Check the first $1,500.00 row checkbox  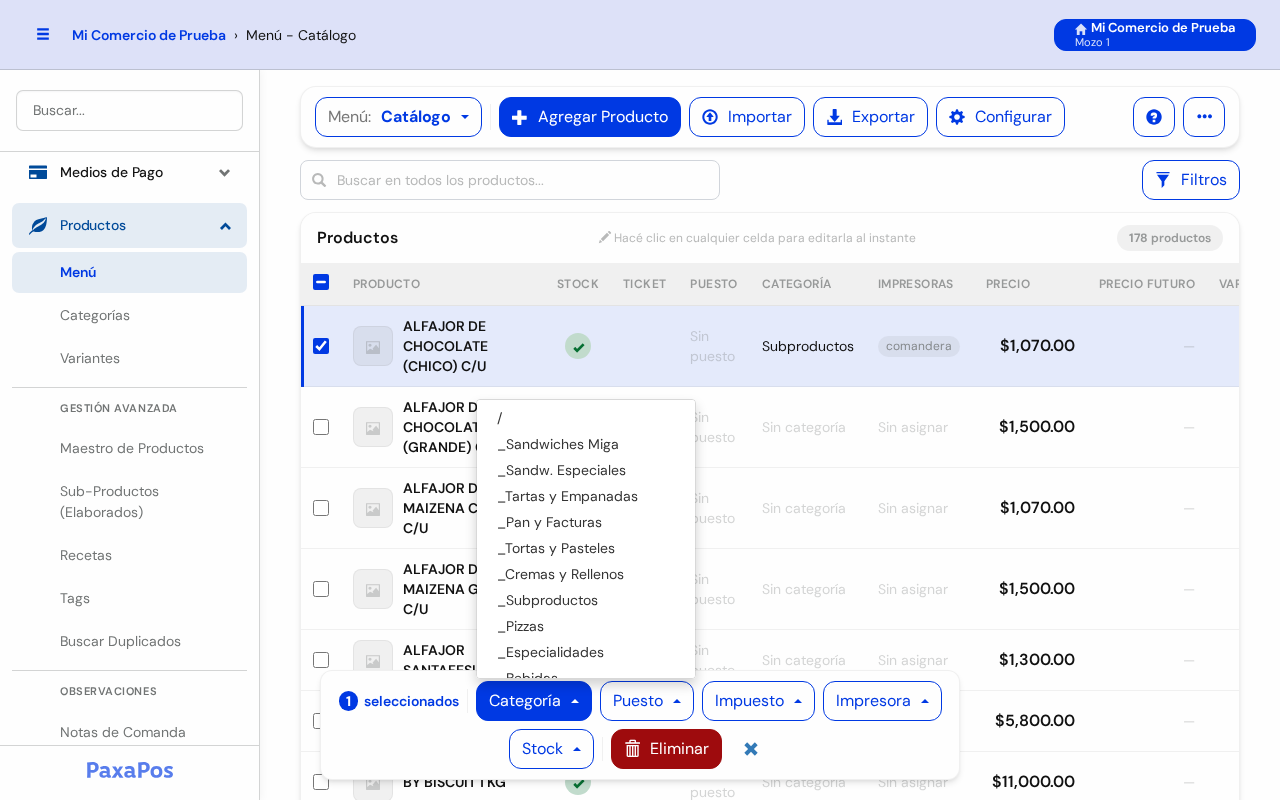click(321, 427)
